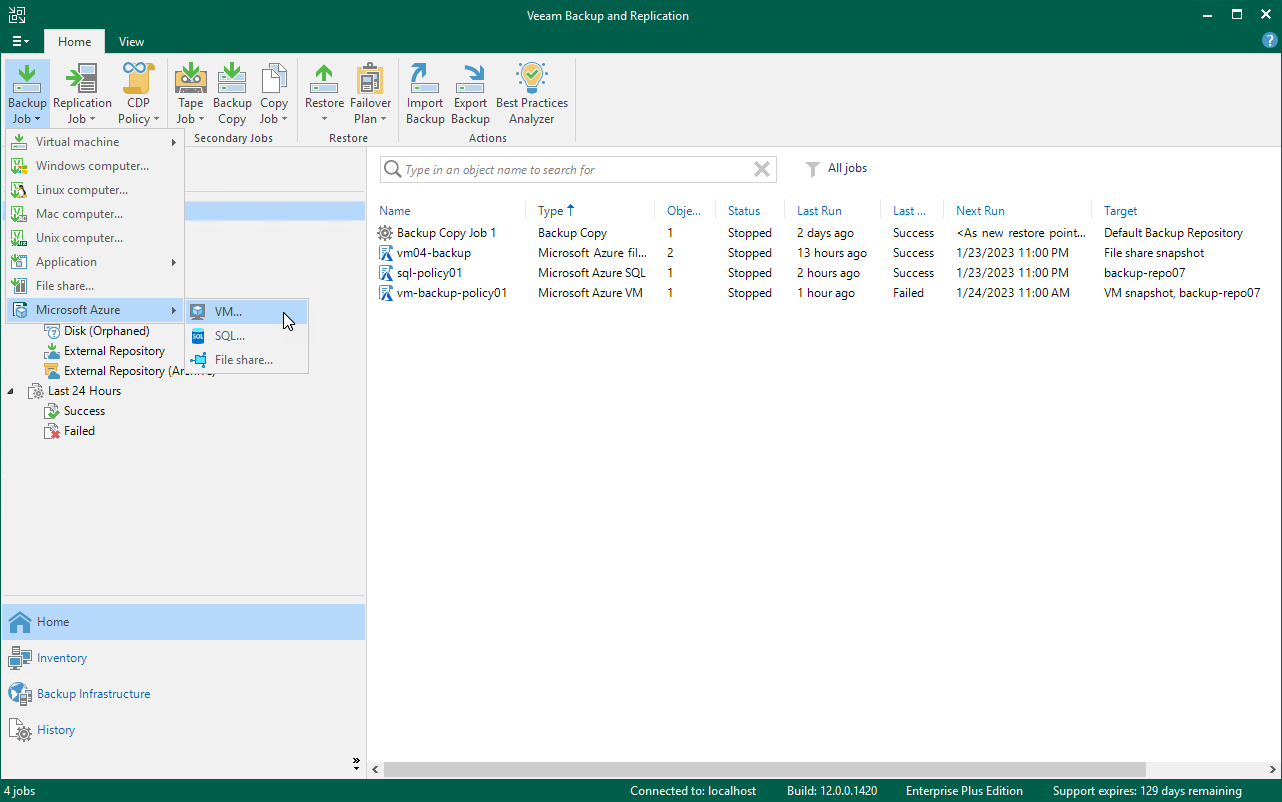Open the Failover Plan ribbon button
1282x802 pixels.
(370, 94)
